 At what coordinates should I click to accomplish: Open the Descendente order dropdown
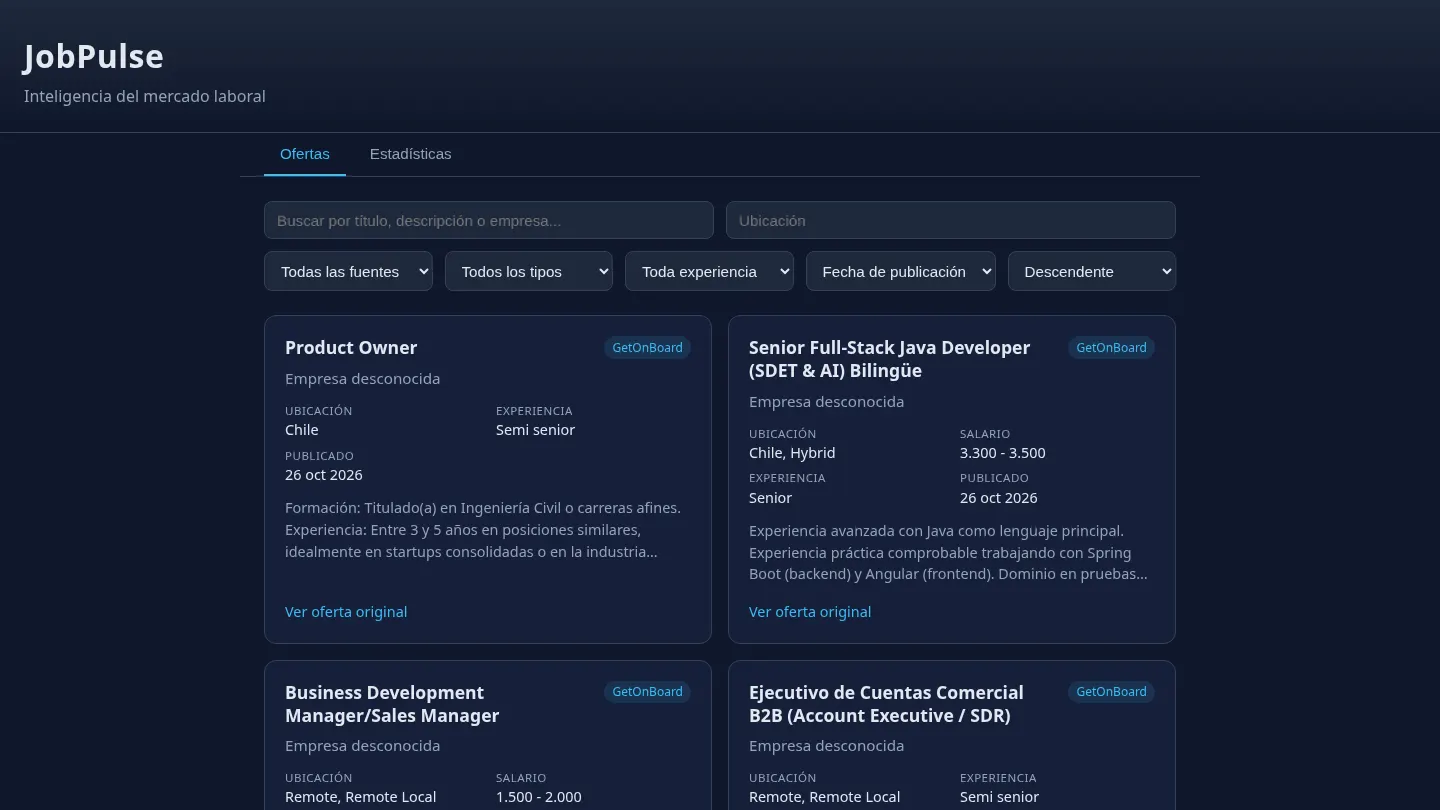pyautogui.click(x=1092, y=271)
